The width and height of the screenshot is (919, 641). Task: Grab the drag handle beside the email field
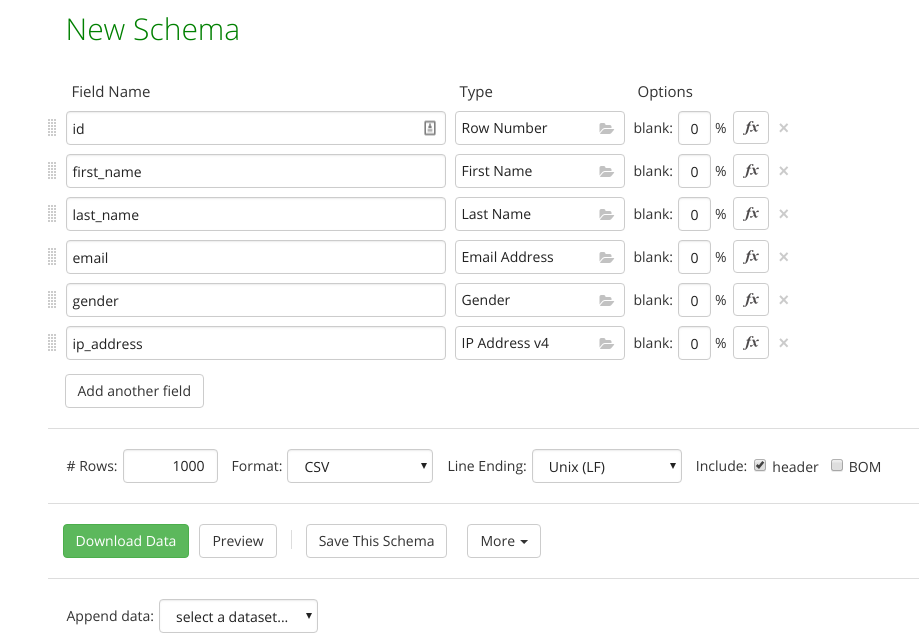50,257
